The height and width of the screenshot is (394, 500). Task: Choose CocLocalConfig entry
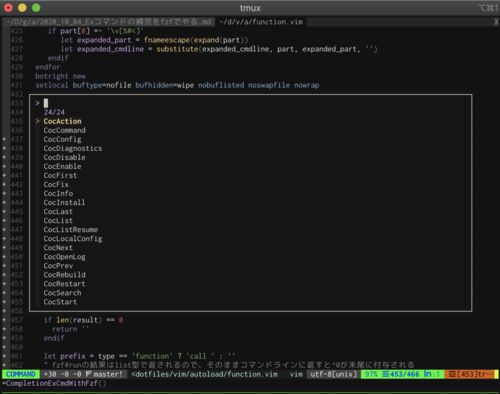73,239
